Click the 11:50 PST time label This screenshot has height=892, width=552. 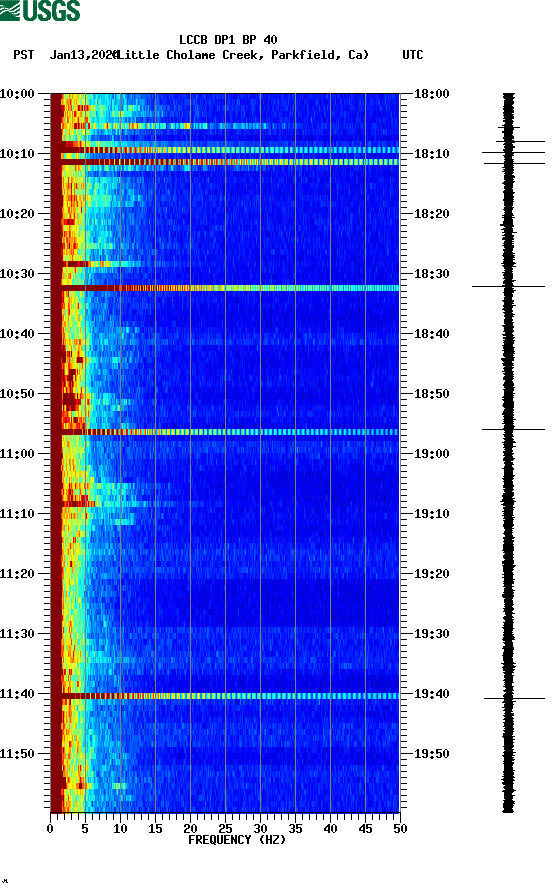18,754
